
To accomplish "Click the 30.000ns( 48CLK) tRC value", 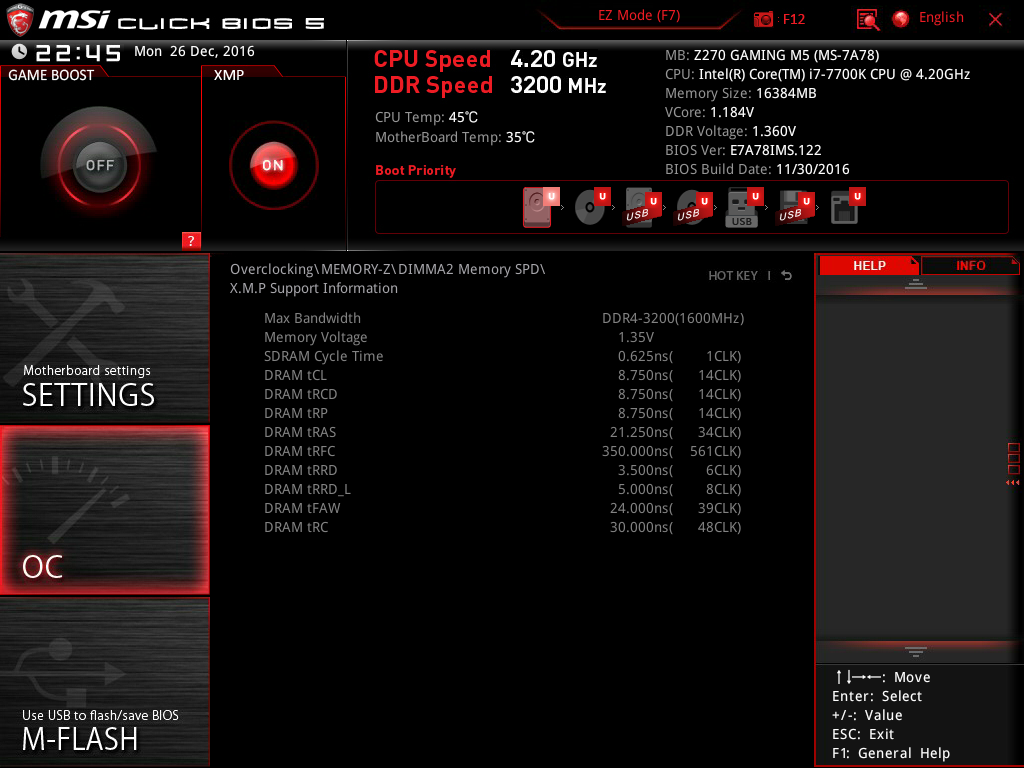I will 675,526.
